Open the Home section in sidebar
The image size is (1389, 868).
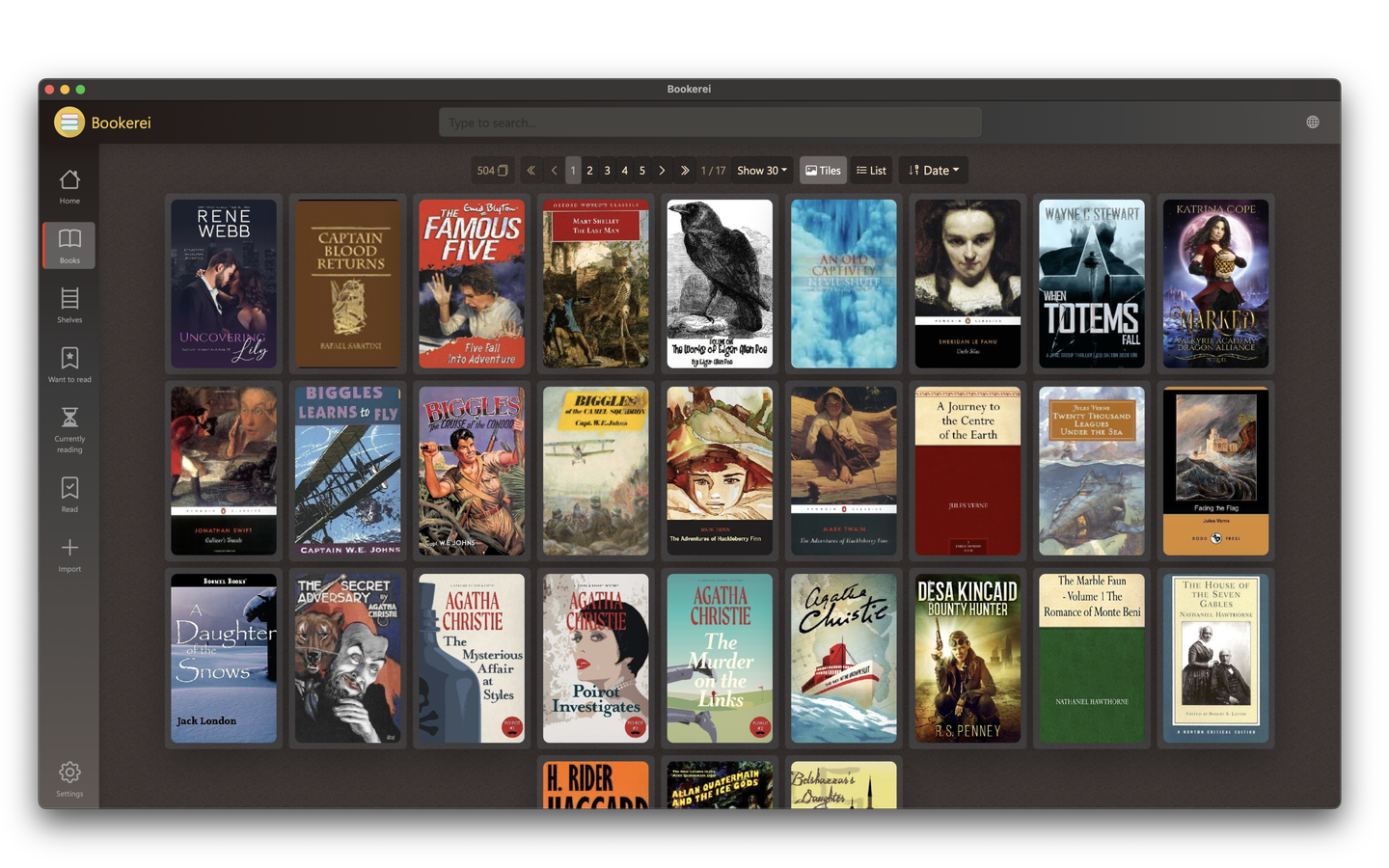tap(69, 187)
